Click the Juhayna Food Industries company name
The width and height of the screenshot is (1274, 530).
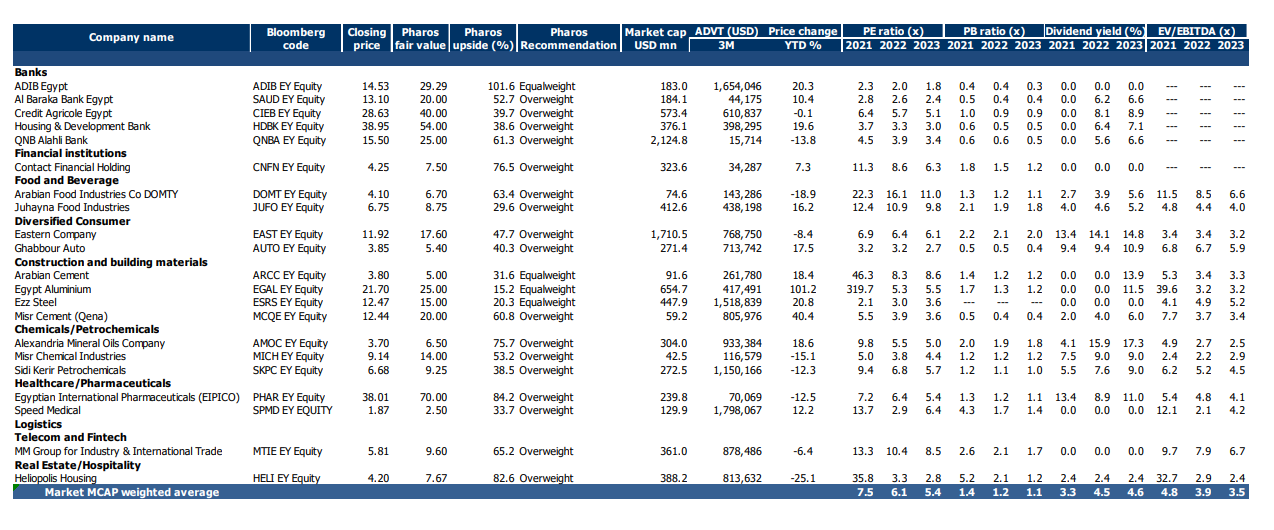(72, 208)
